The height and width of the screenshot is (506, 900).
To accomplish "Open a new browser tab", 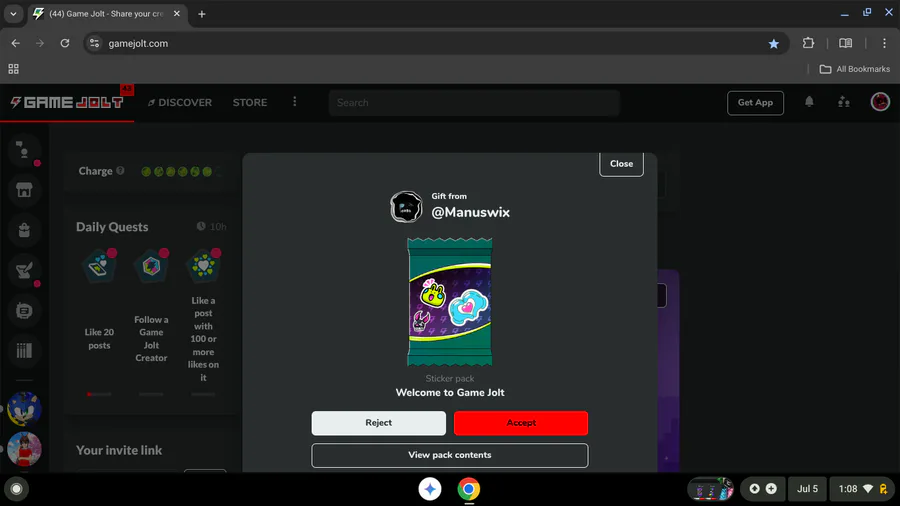I will (x=201, y=14).
